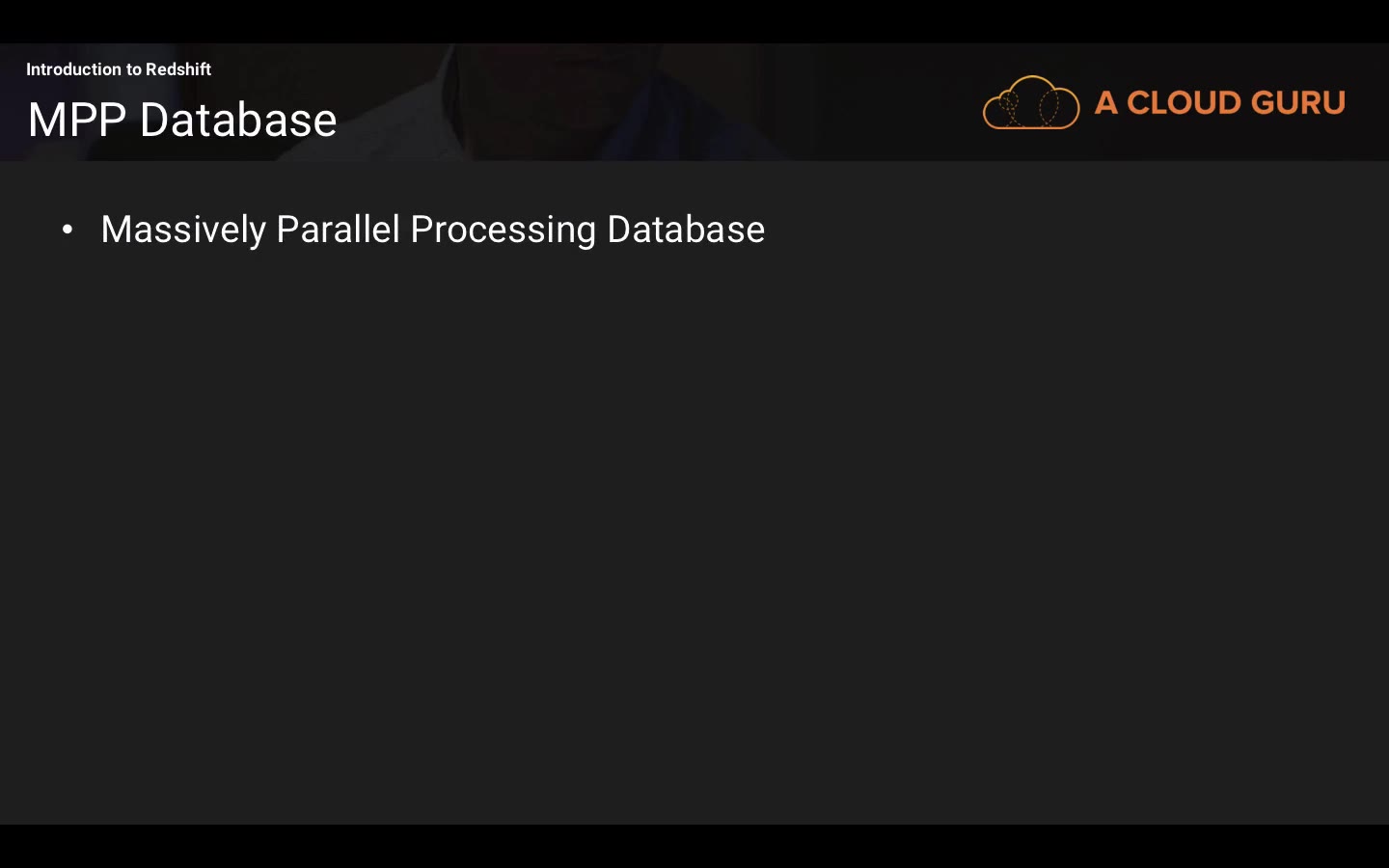Screen dimensions: 1389x868
Task: Click the empty slide area right of the bullet
Action: tap(1061, 230)
